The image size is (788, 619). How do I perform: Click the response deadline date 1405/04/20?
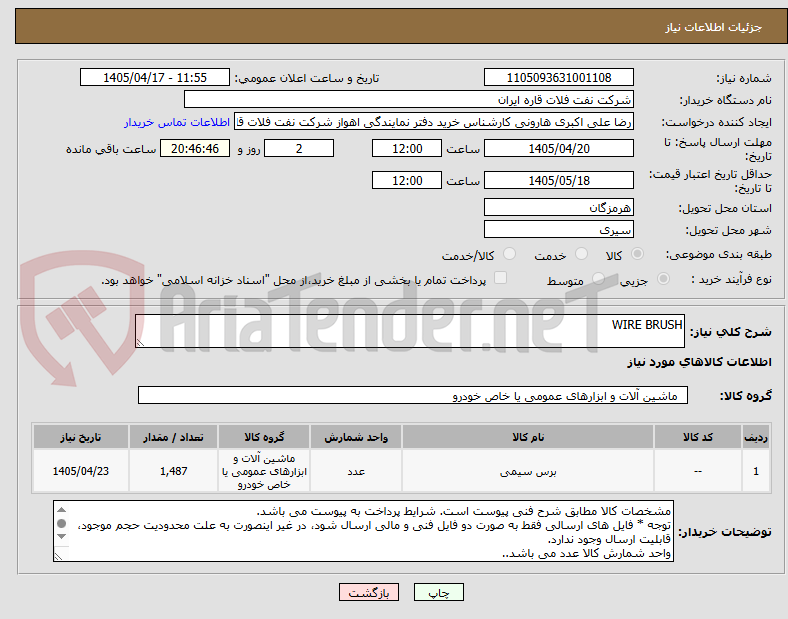[559, 149]
